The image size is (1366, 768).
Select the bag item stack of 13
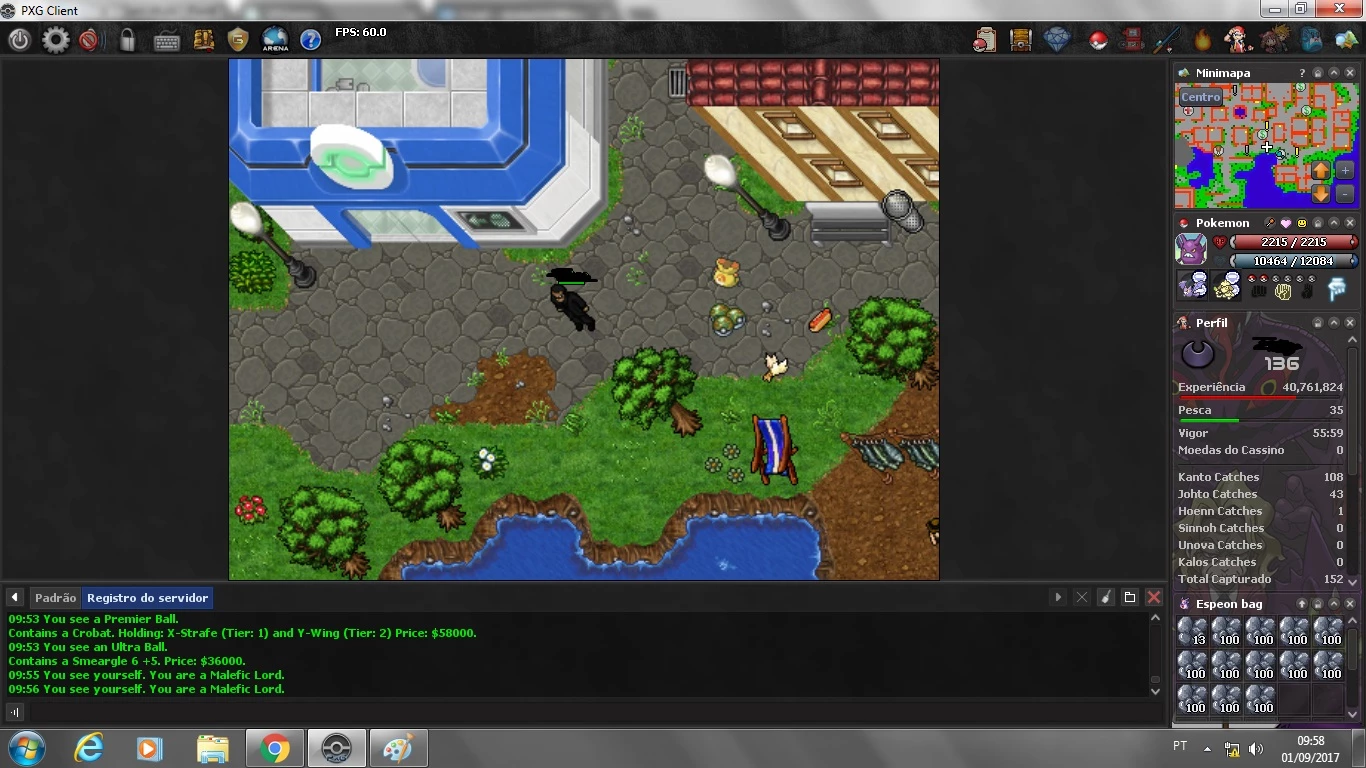[x=1192, y=632]
